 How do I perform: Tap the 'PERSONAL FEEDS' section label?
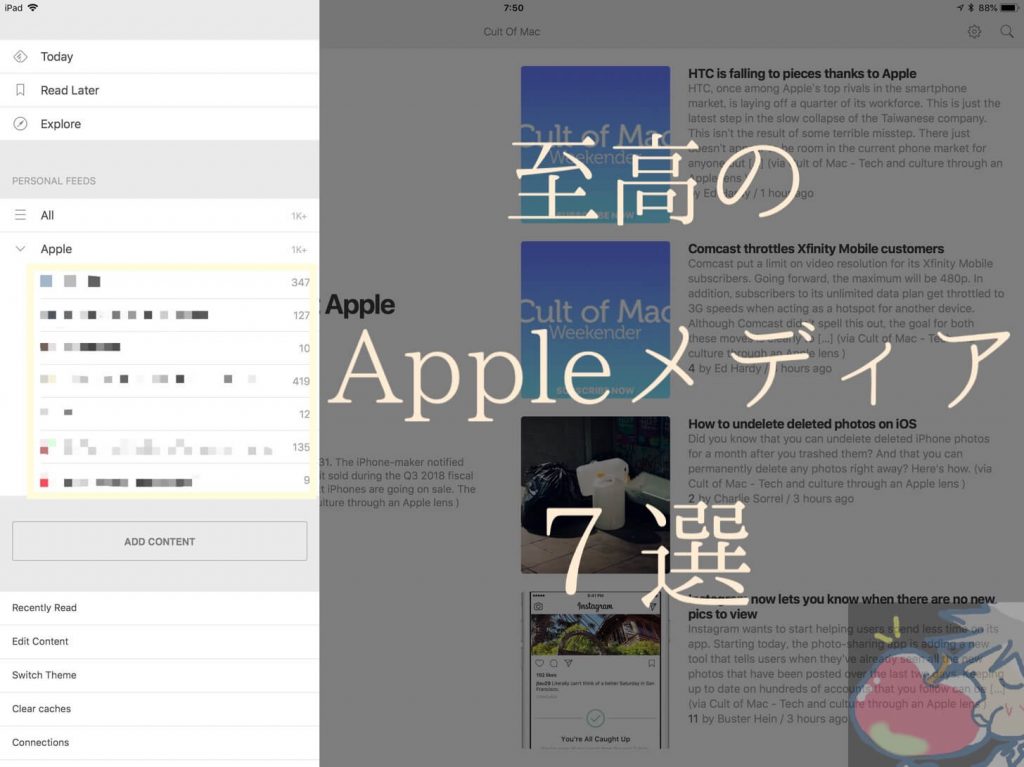tap(54, 181)
